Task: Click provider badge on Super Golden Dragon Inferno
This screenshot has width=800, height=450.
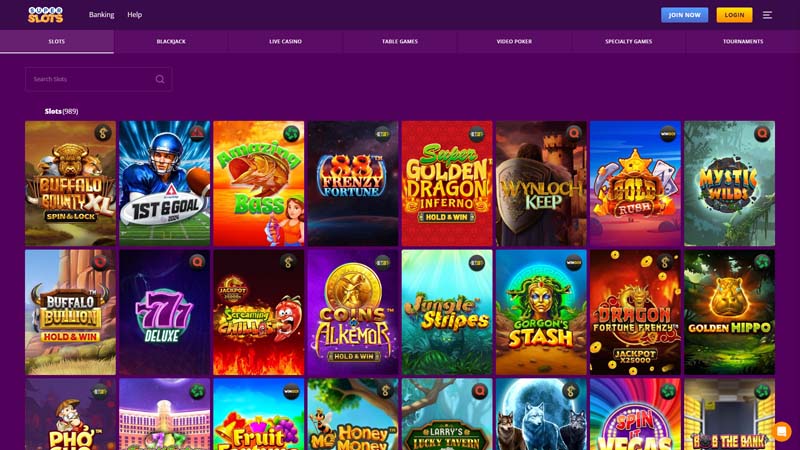Action: (477, 134)
